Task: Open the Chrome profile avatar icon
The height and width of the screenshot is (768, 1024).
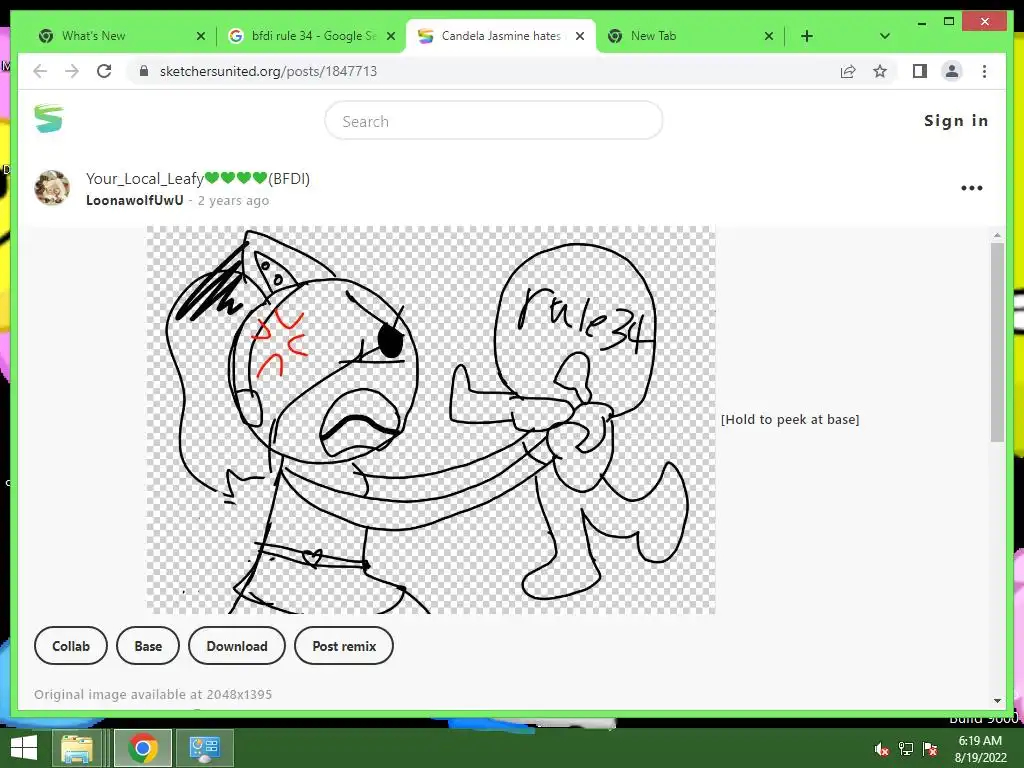Action: pyautogui.click(x=952, y=71)
